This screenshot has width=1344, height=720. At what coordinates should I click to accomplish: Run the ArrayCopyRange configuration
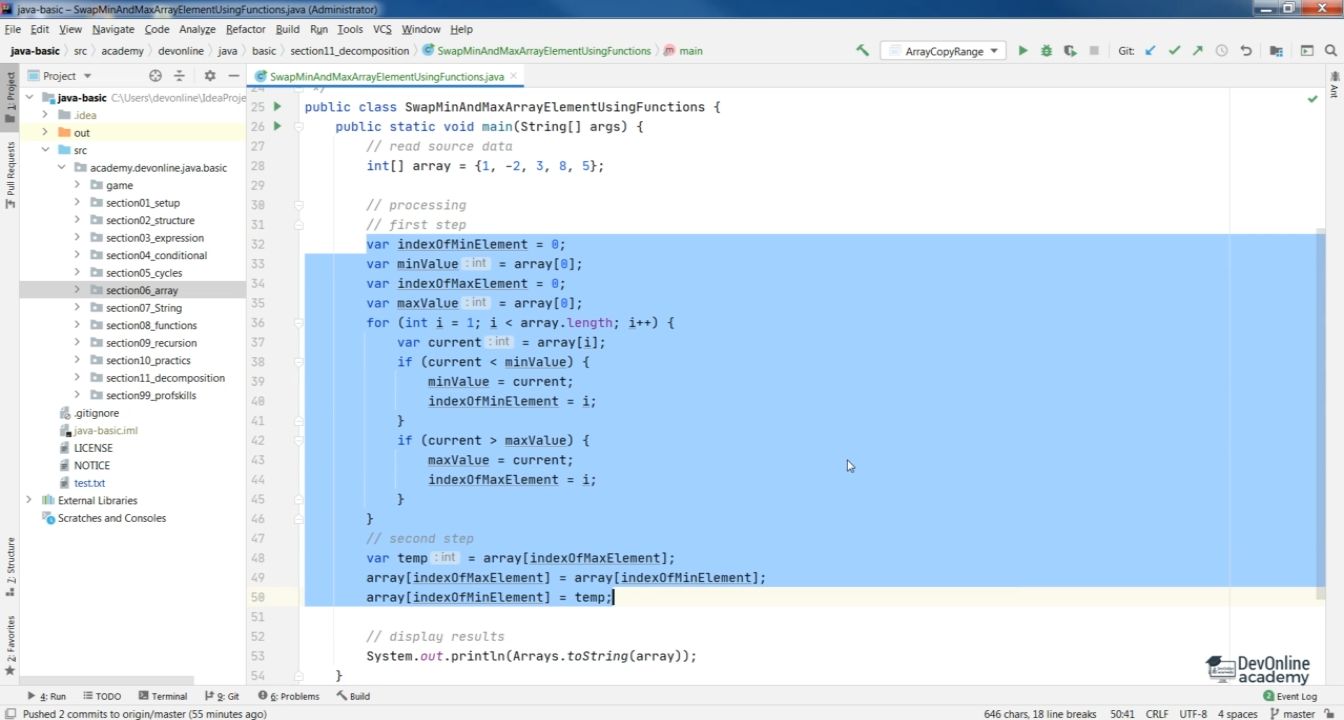click(1022, 51)
